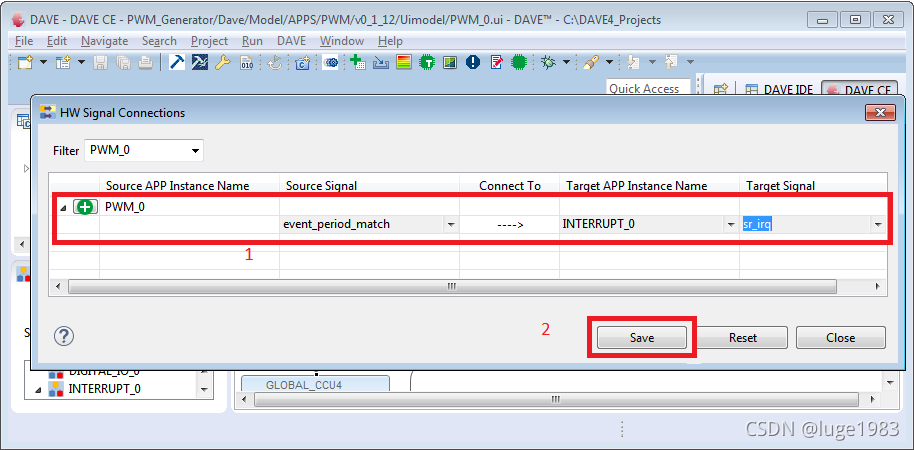
Task: Click the PWM_0 source instance cell
Action: tap(189, 207)
